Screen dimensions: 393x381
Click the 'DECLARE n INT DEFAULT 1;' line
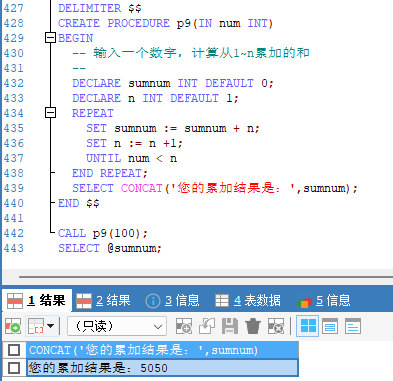155,98
